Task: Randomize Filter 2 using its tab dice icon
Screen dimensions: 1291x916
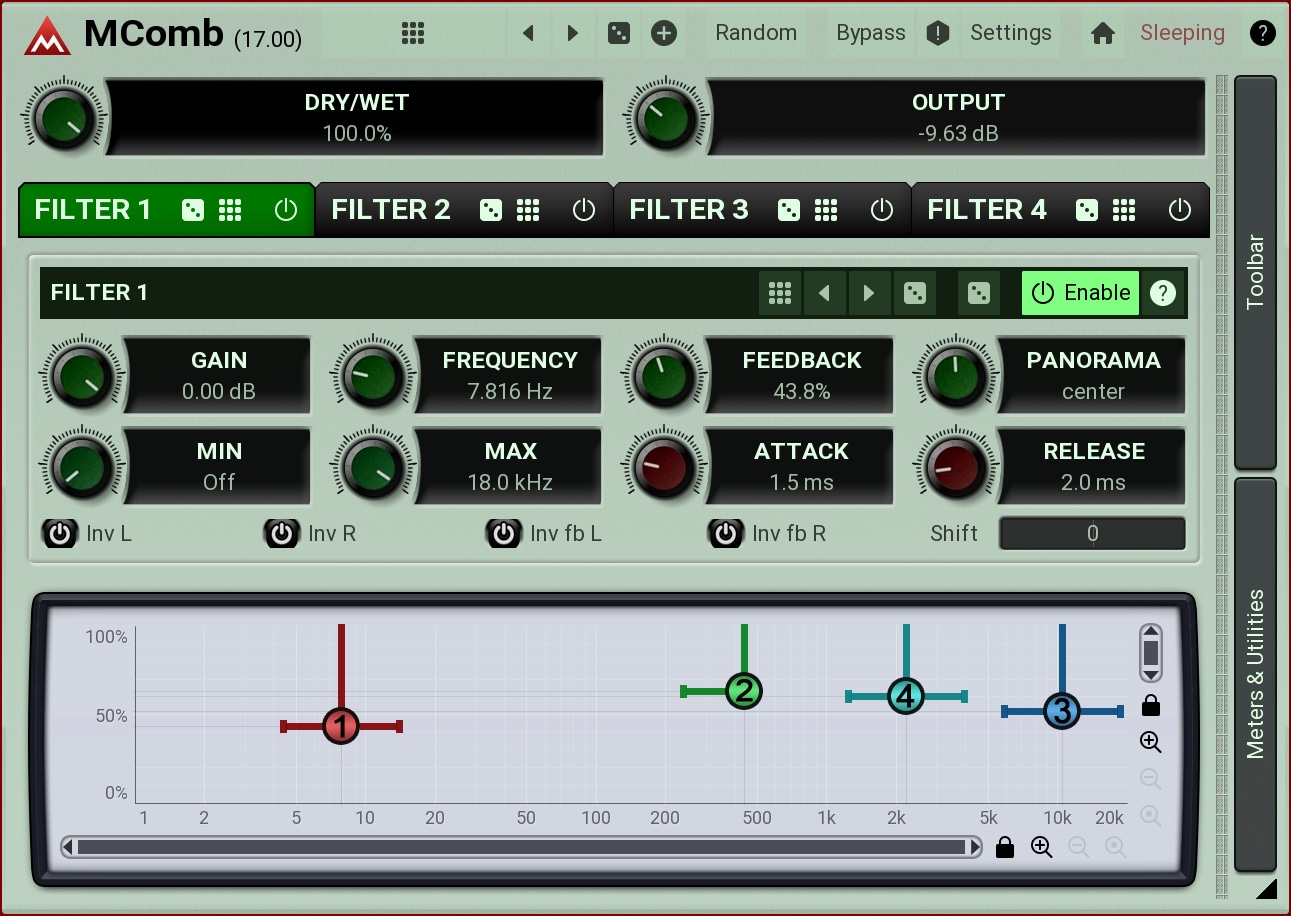Action: (491, 210)
